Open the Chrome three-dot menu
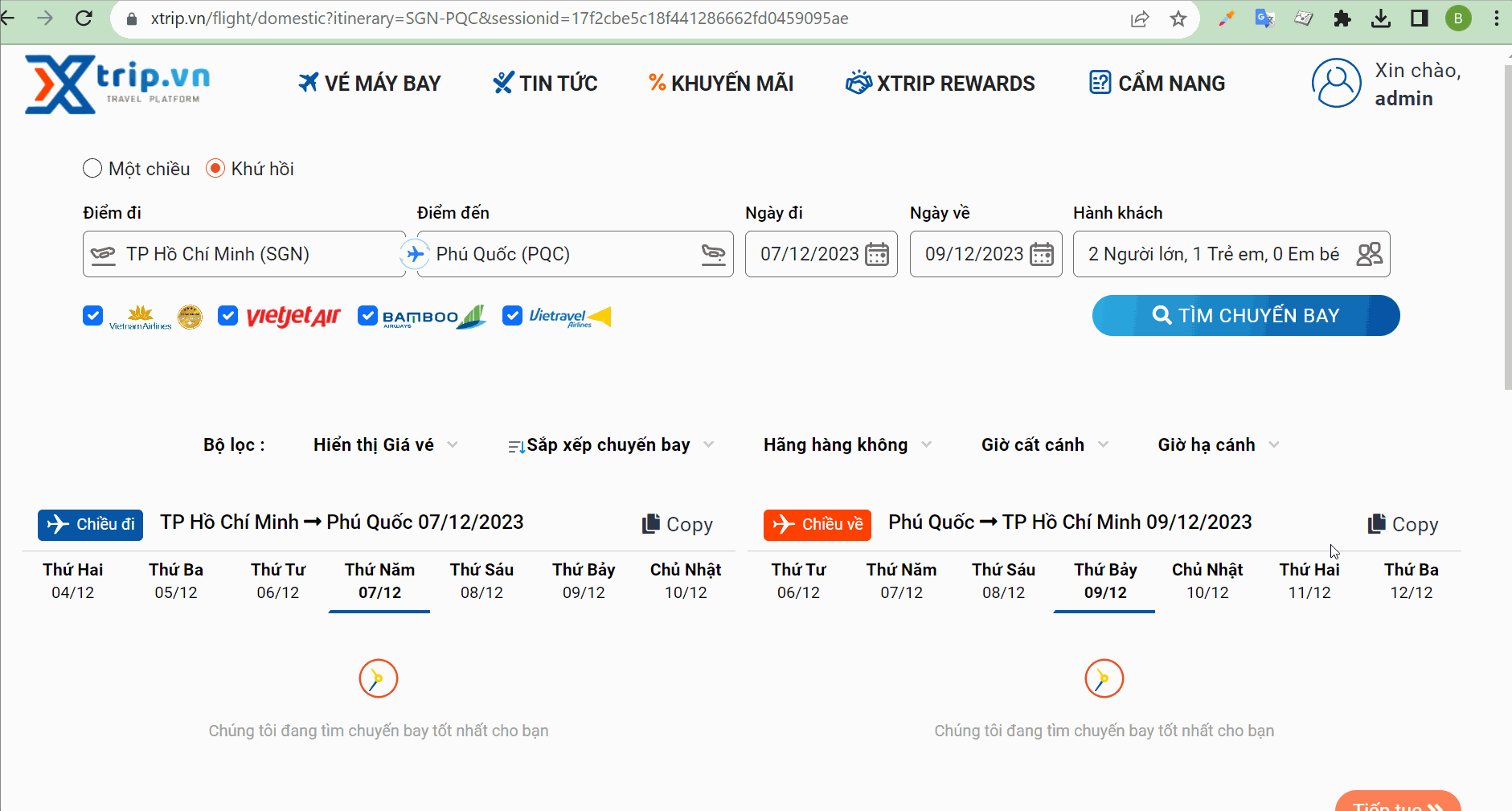Viewport: 1512px width, 811px height. (x=1496, y=18)
